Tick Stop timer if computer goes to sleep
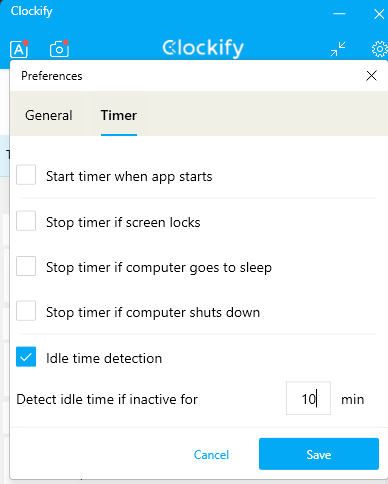Viewport: 388px width, 484px height. click(x=26, y=266)
